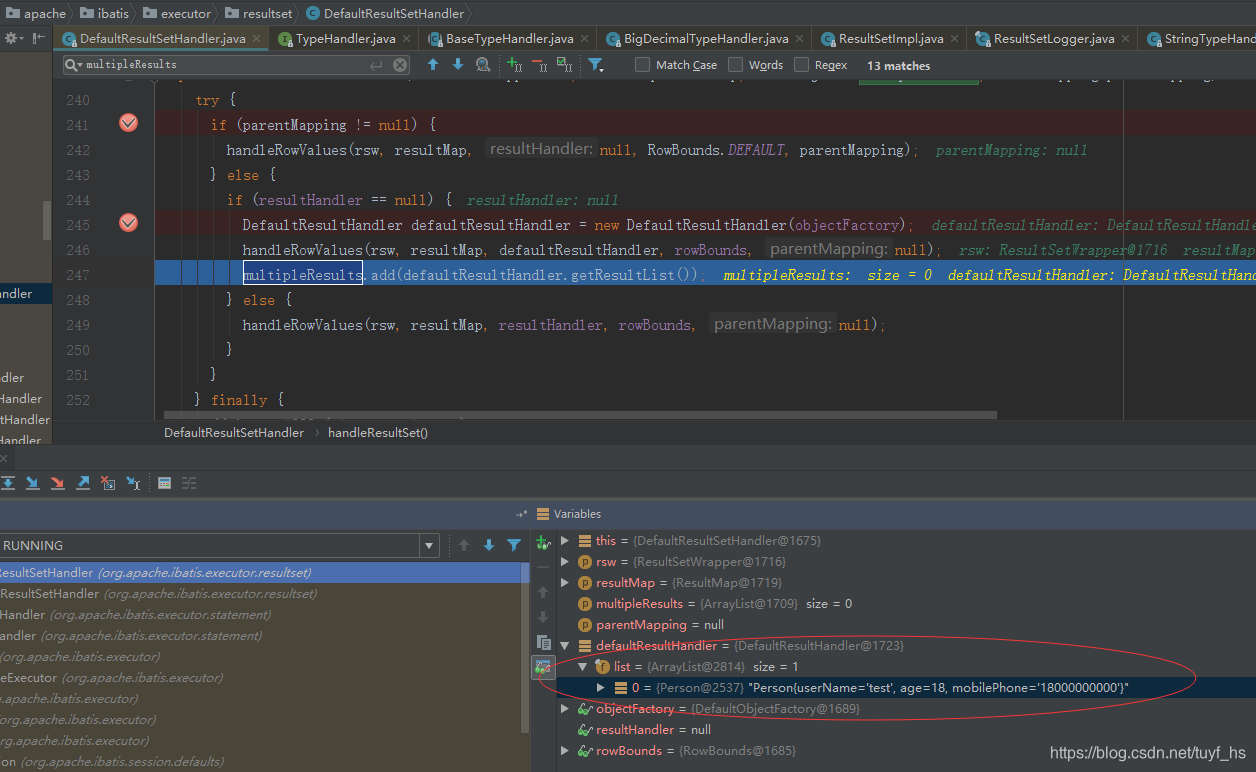Remove selection of current occurrence icon
The height and width of the screenshot is (772, 1256).
pos(540,65)
